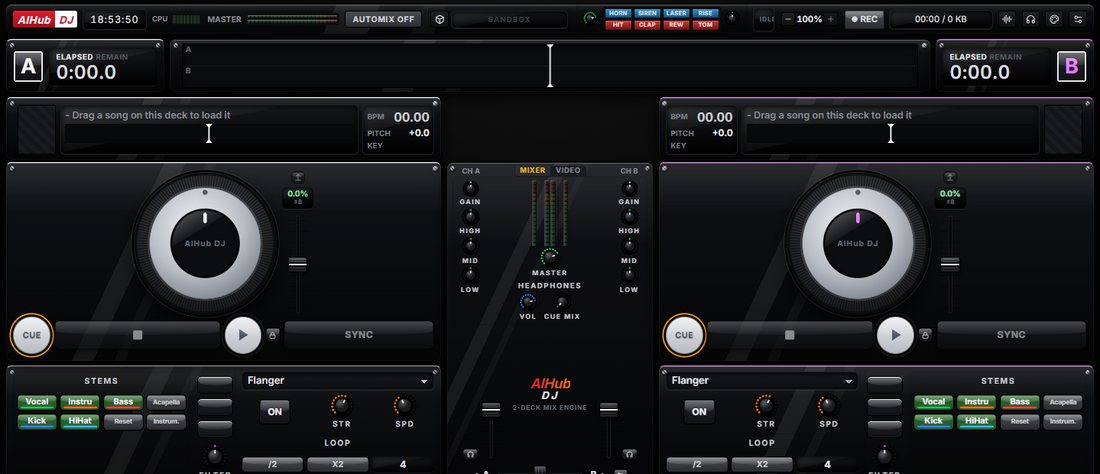Screen dimensions: 1100x474
Task: Click the FILTER knob on deck A
Action: click(x=215, y=456)
